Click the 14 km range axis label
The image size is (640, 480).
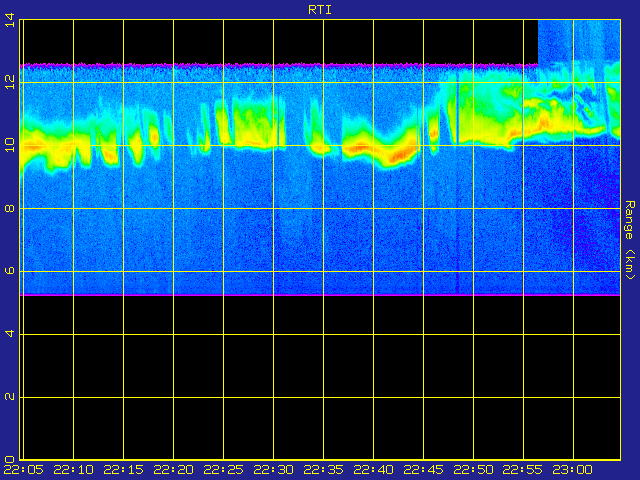pos(10,20)
